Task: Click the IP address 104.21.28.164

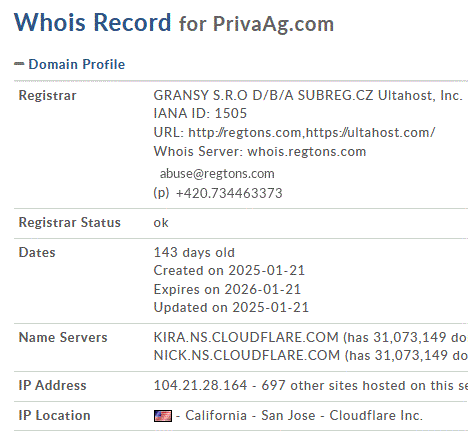Action: tap(200, 386)
